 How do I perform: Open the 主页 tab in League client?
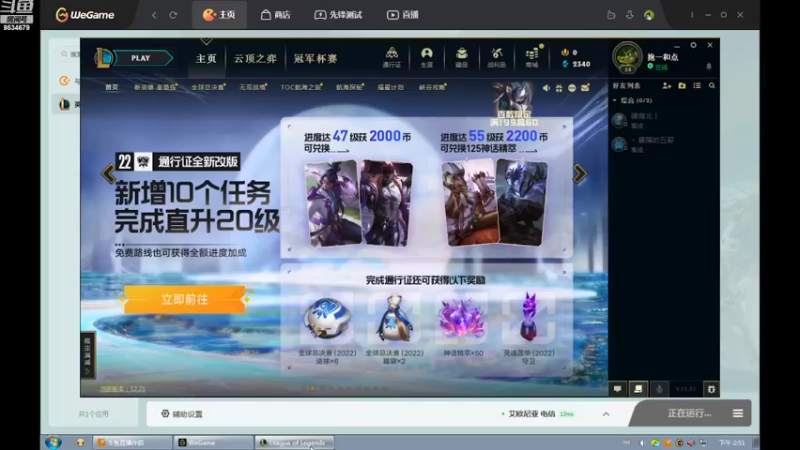coord(206,59)
